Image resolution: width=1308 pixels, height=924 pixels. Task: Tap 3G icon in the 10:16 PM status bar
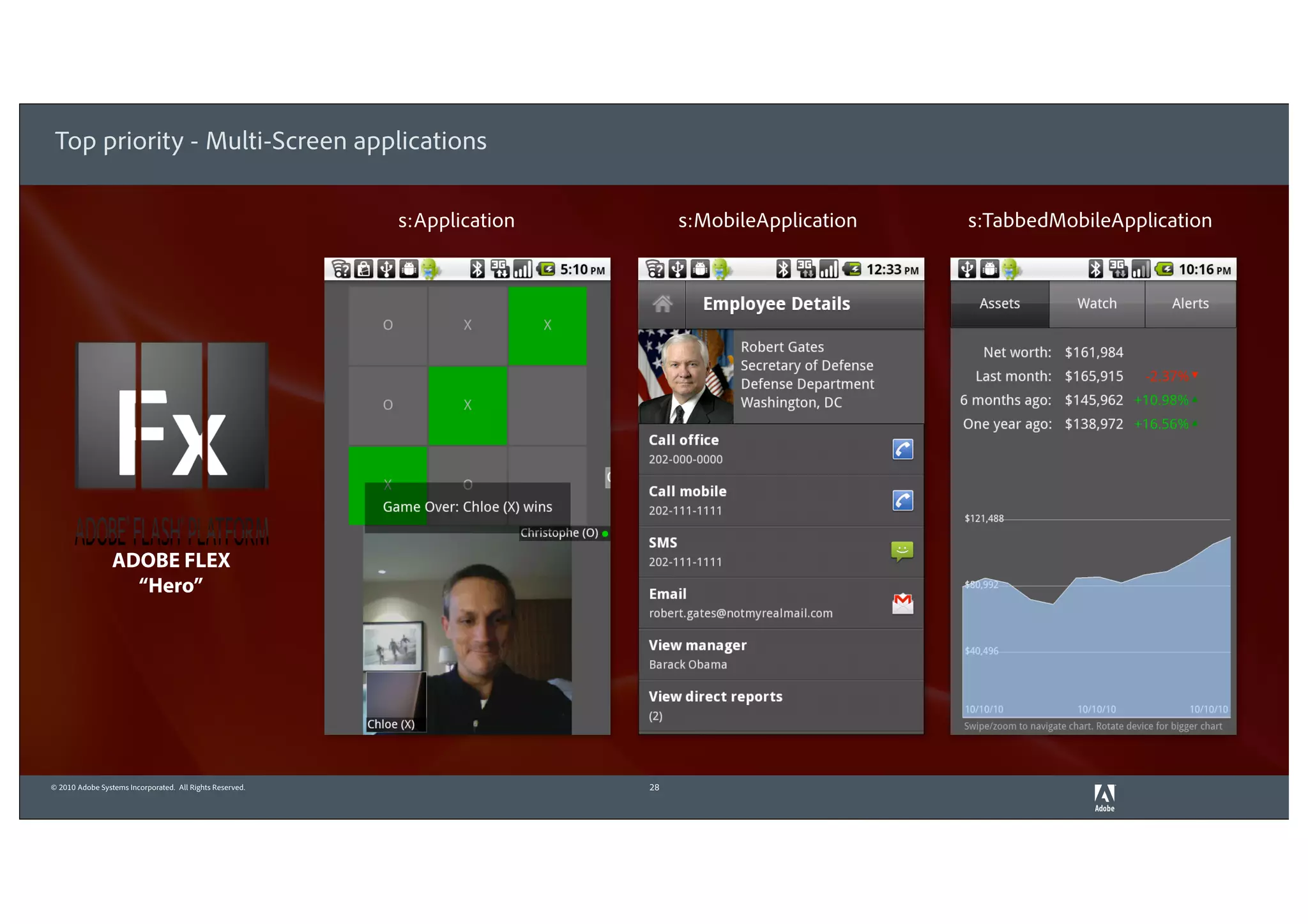click(1118, 269)
